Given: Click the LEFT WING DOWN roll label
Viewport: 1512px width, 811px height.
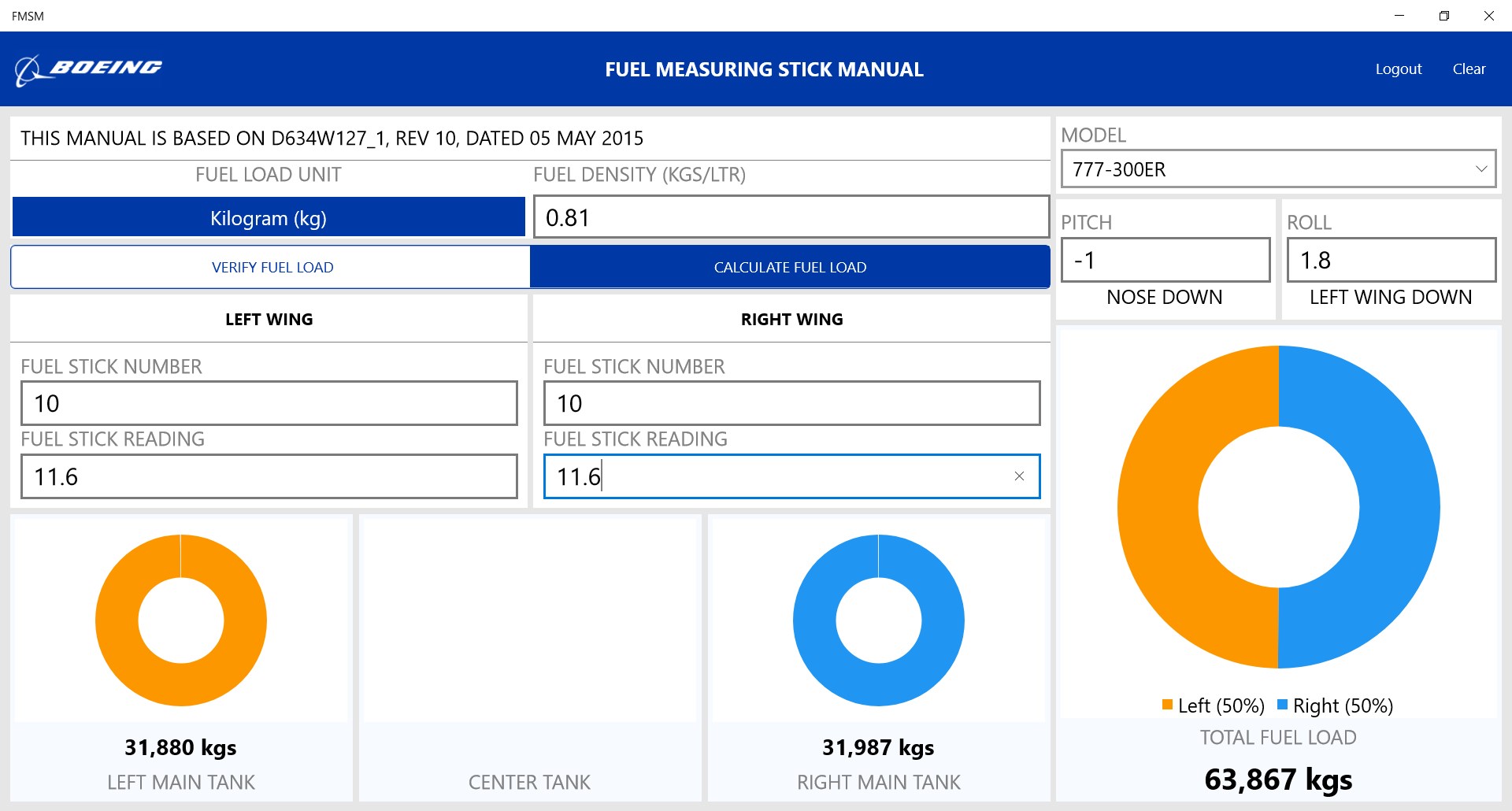Looking at the screenshot, I should pos(1391,297).
